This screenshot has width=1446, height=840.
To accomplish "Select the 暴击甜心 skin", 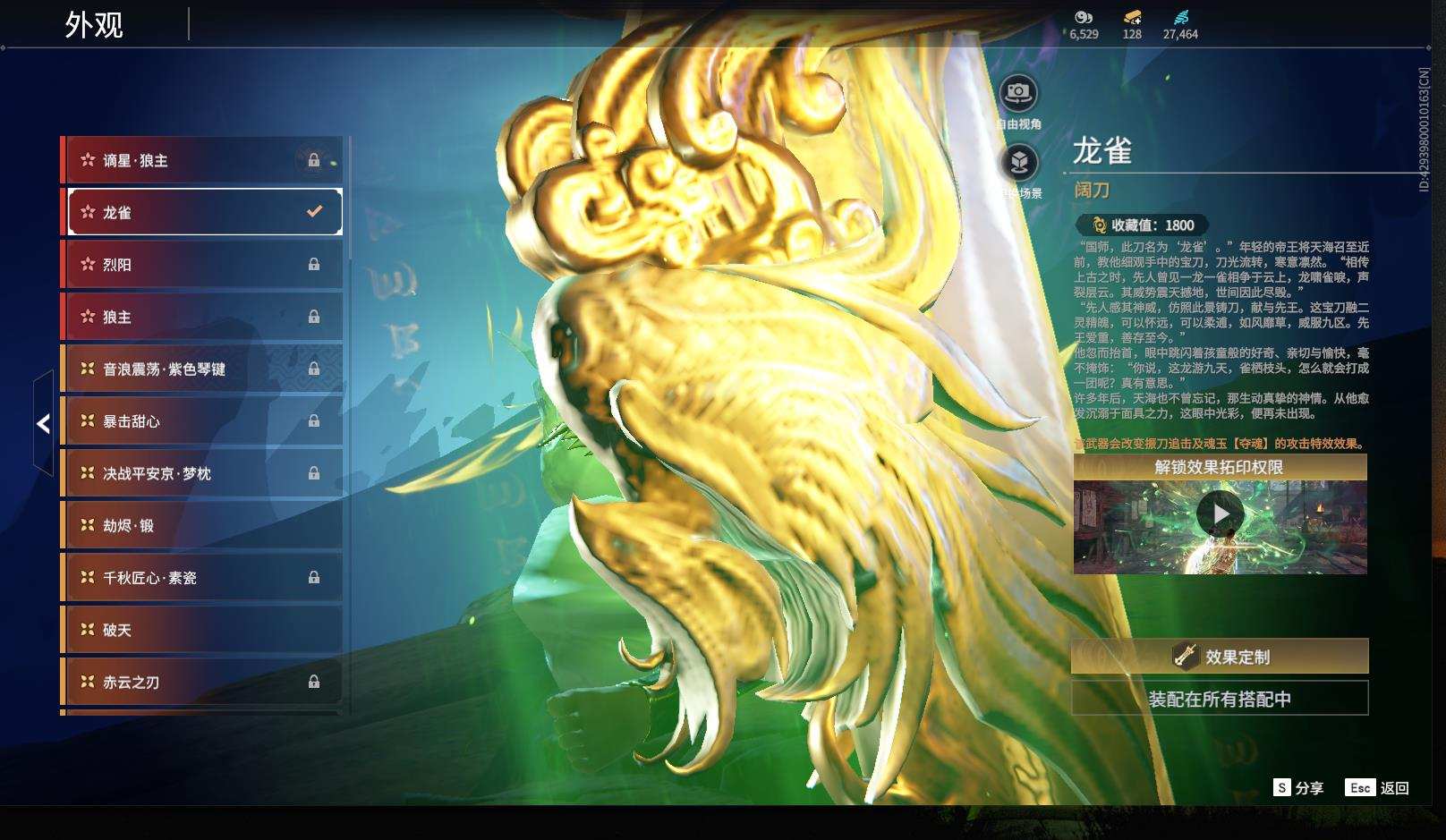I will point(202,420).
